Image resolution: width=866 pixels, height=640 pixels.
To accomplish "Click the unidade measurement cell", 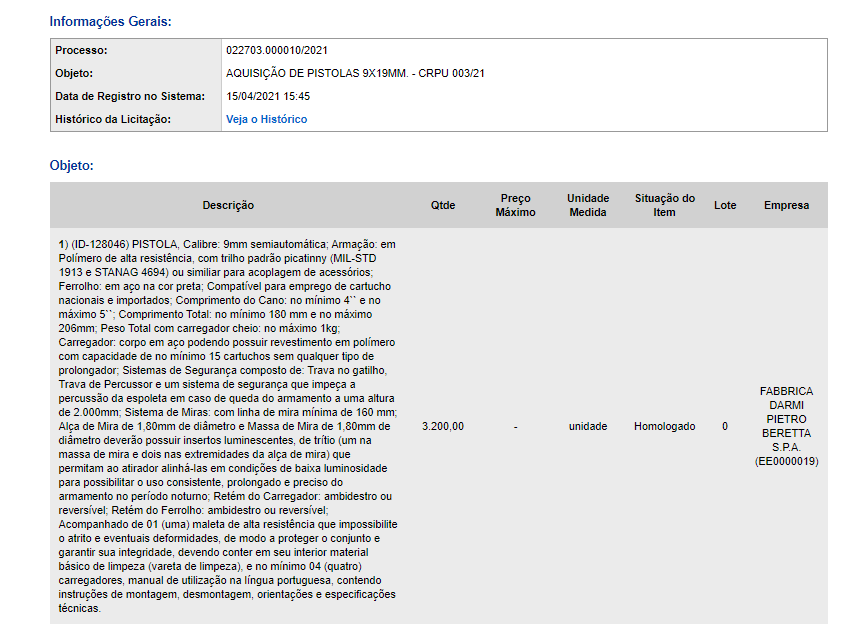I will coord(588,426).
